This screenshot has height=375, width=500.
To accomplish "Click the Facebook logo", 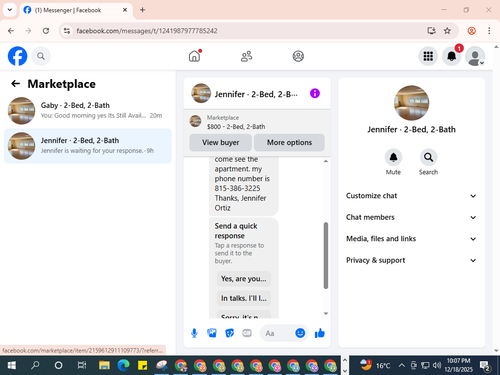I will pyautogui.click(x=17, y=56).
